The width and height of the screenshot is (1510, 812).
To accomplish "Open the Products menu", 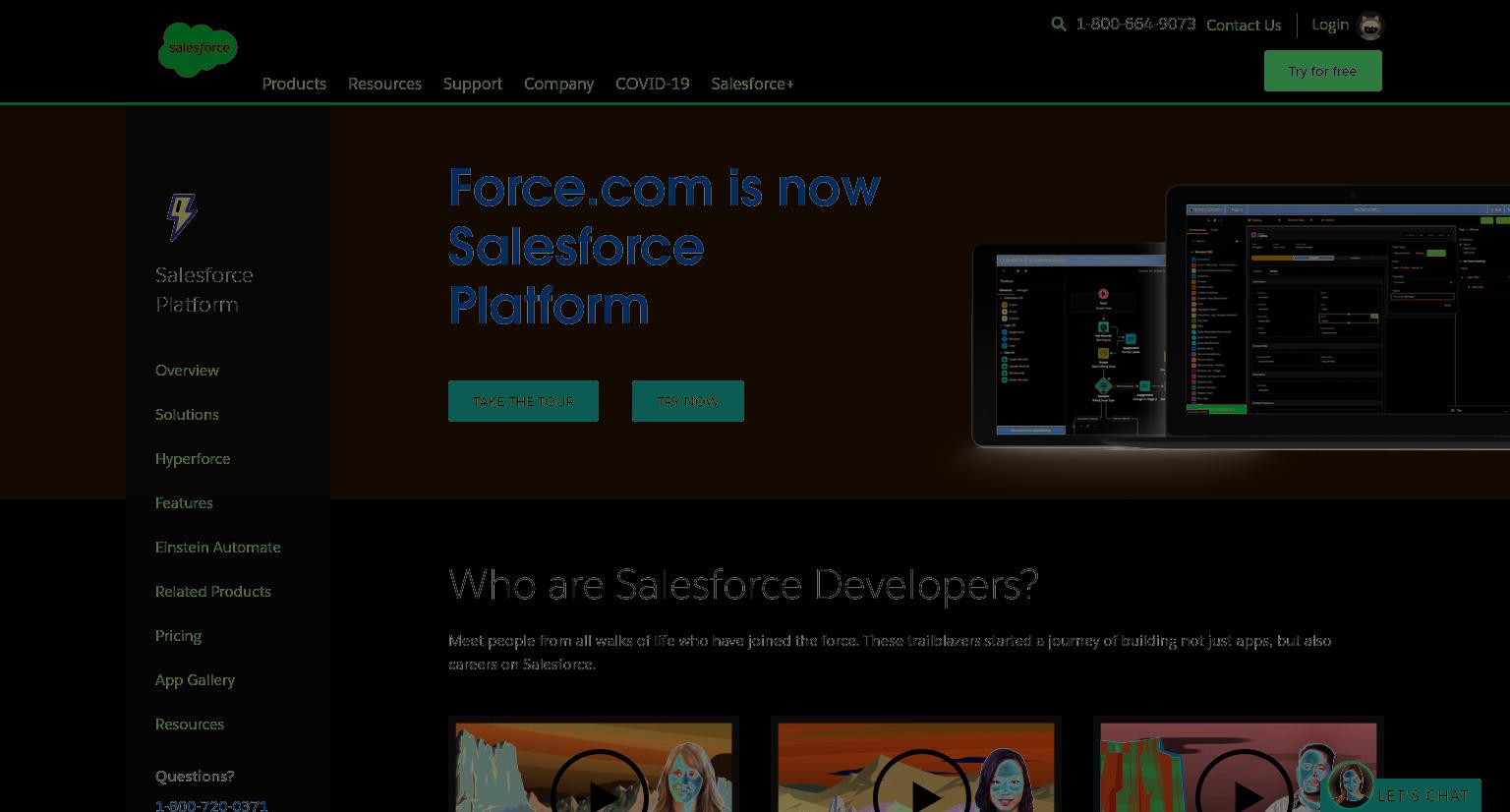I will [x=294, y=84].
